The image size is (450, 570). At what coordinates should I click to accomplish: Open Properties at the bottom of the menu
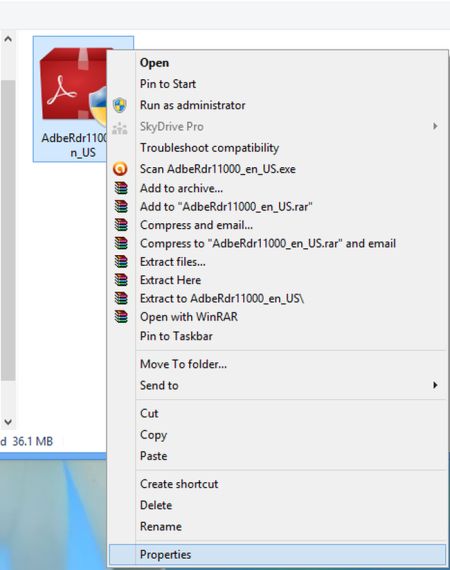click(278, 554)
